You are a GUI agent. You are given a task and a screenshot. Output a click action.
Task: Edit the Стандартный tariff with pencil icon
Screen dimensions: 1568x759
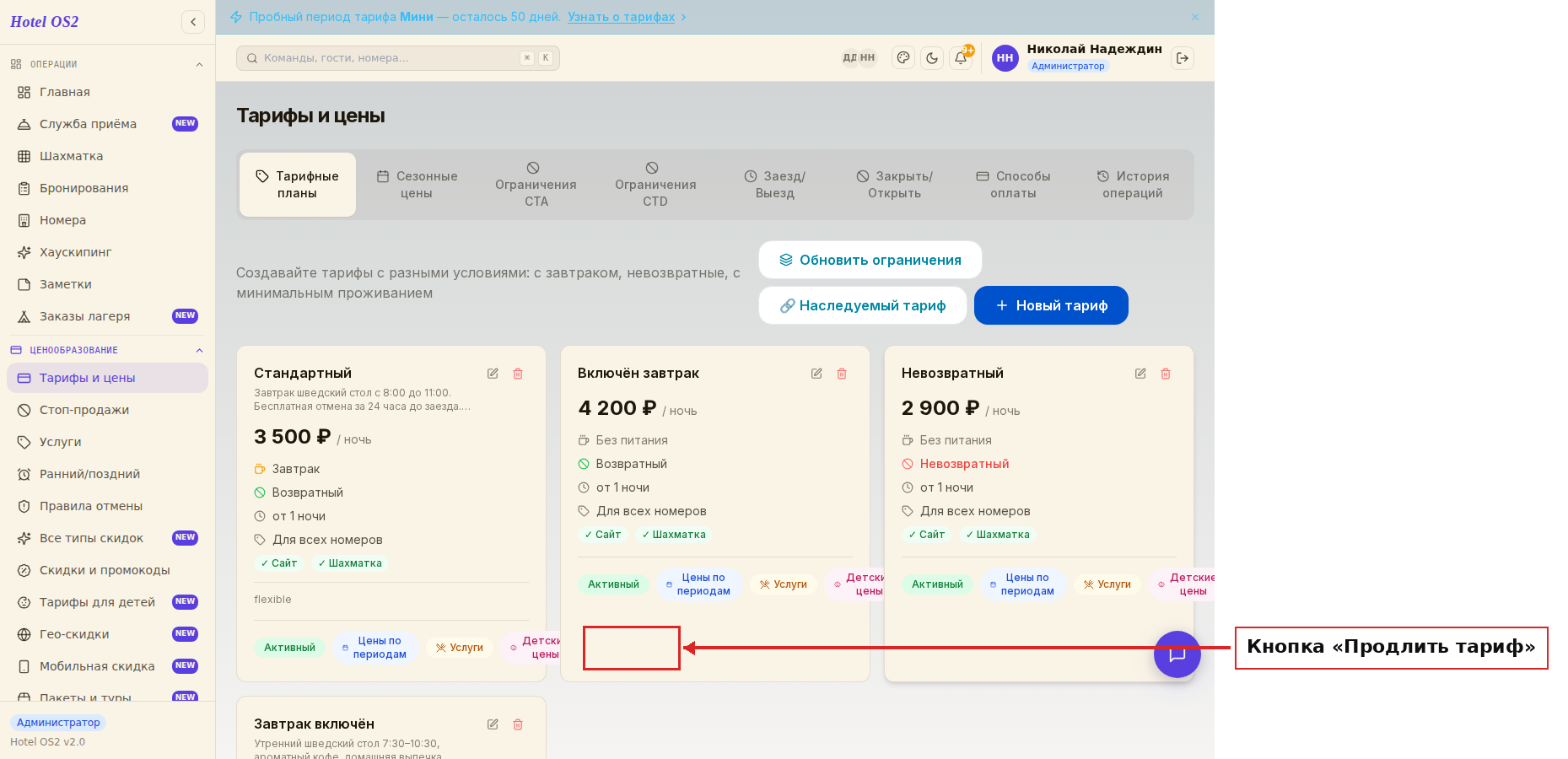(493, 374)
